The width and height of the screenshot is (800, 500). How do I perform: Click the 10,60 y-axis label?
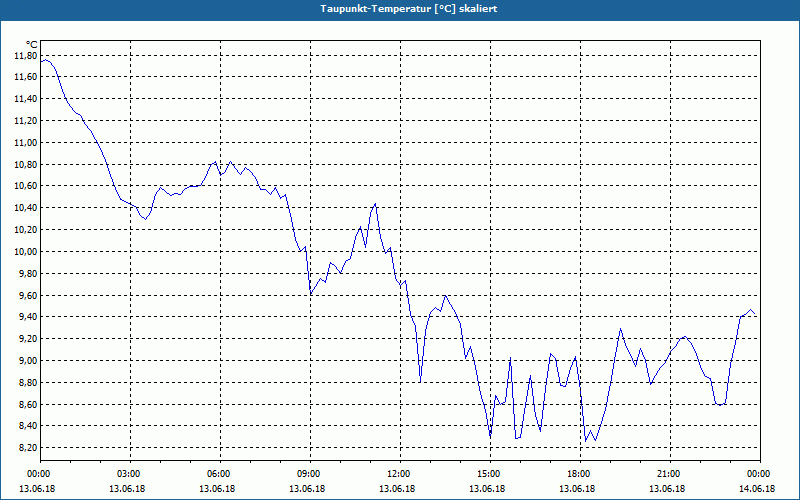point(25,186)
